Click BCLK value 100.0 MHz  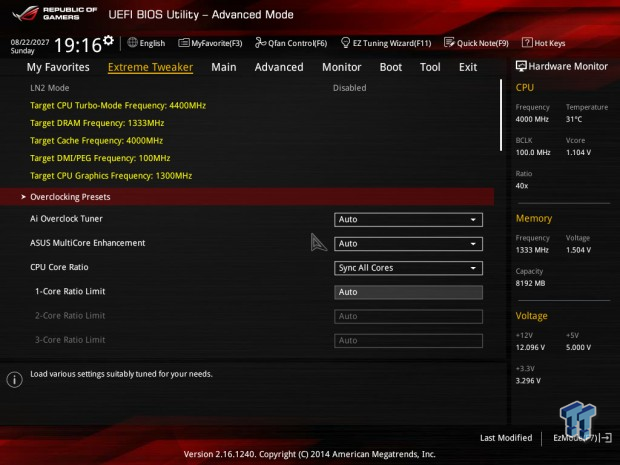point(533,152)
